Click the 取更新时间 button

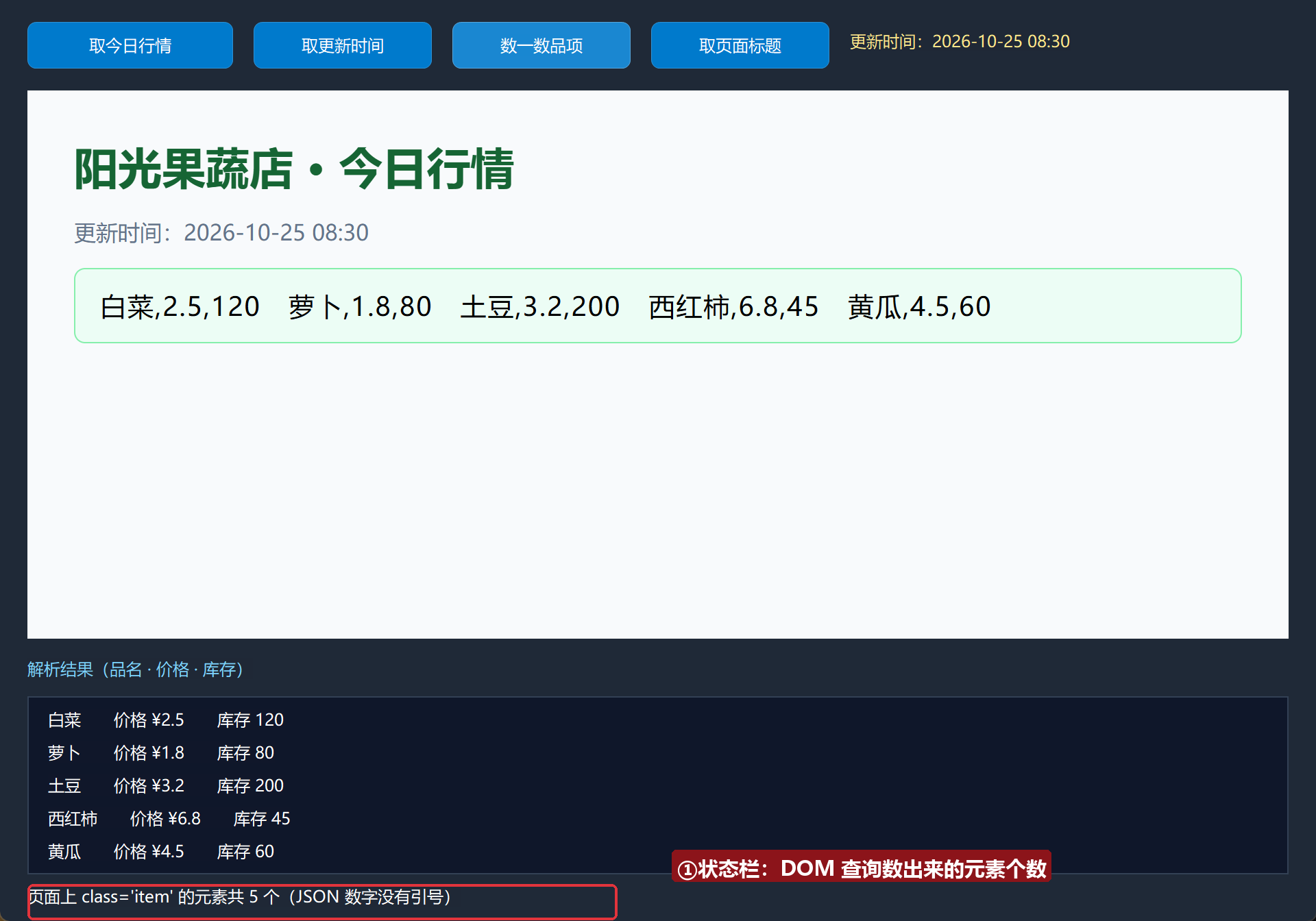tap(343, 45)
